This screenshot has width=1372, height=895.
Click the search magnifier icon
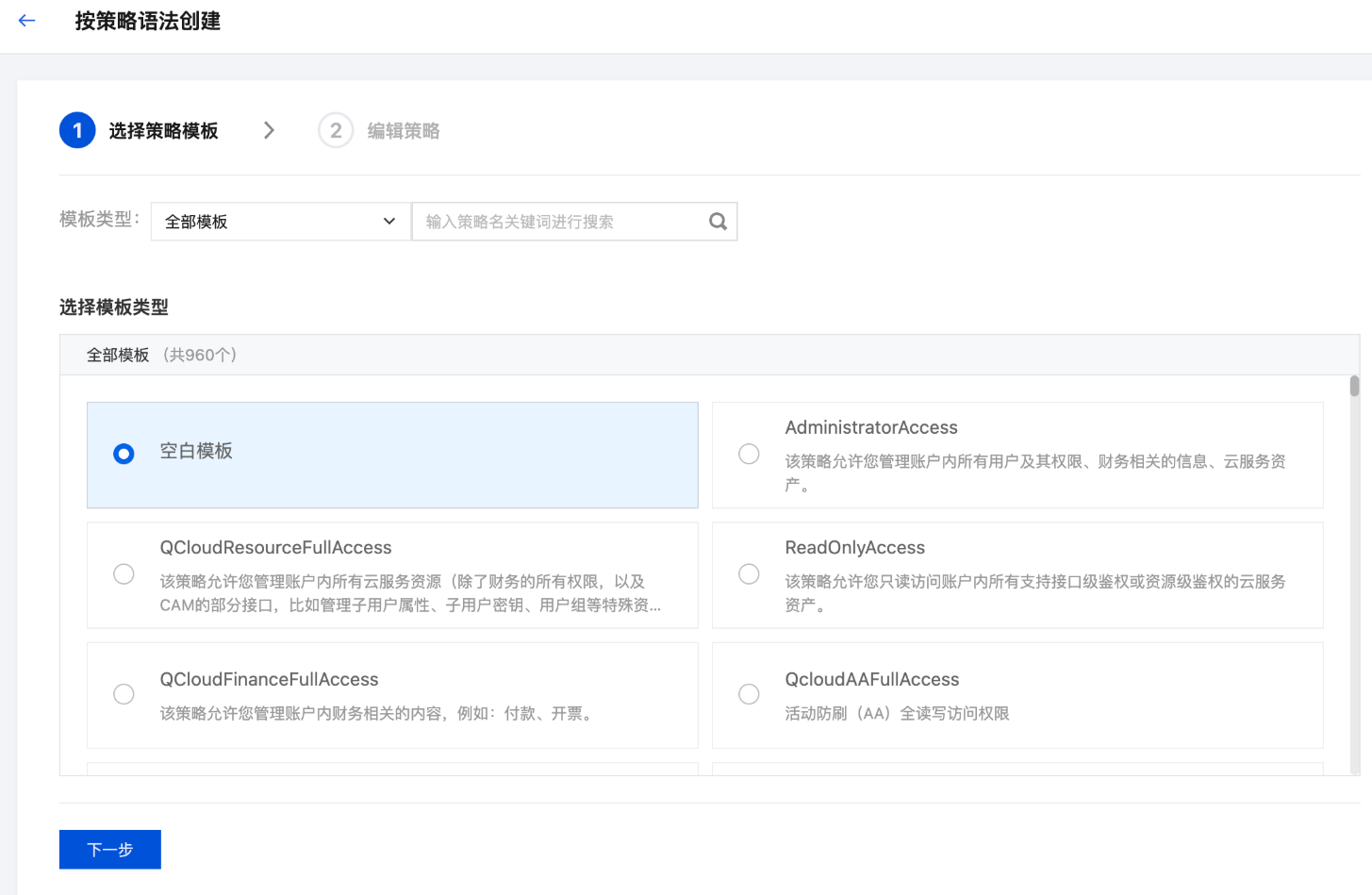718,222
